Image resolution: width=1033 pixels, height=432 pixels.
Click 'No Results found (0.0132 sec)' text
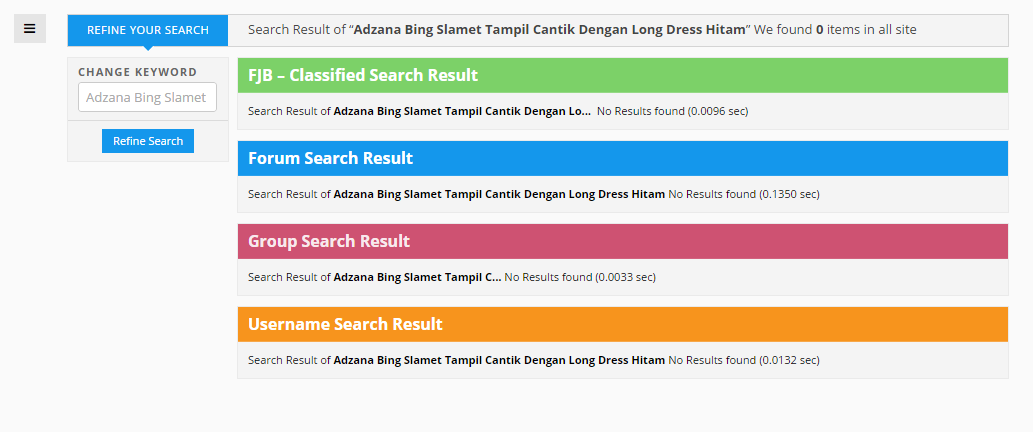click(x=744, y=360)
